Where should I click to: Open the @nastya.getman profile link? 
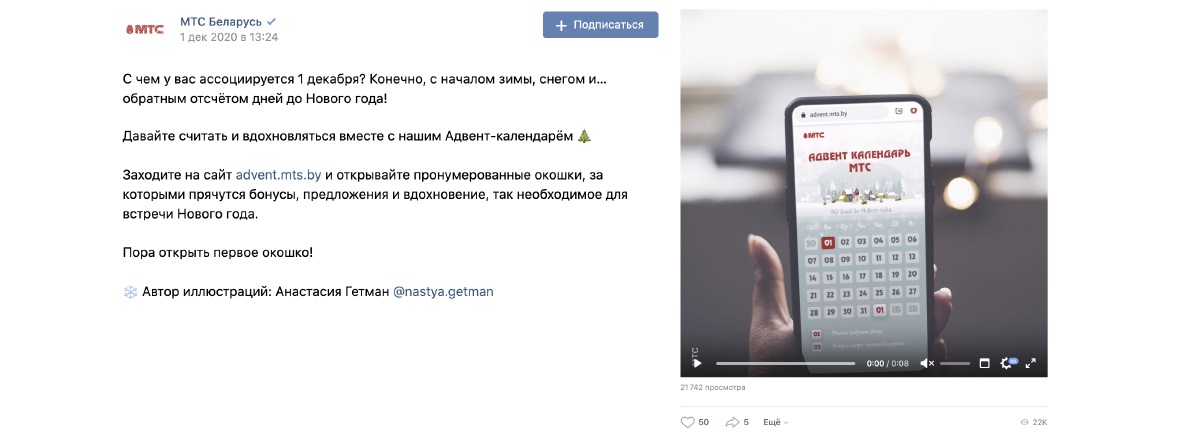coord(443,292)
